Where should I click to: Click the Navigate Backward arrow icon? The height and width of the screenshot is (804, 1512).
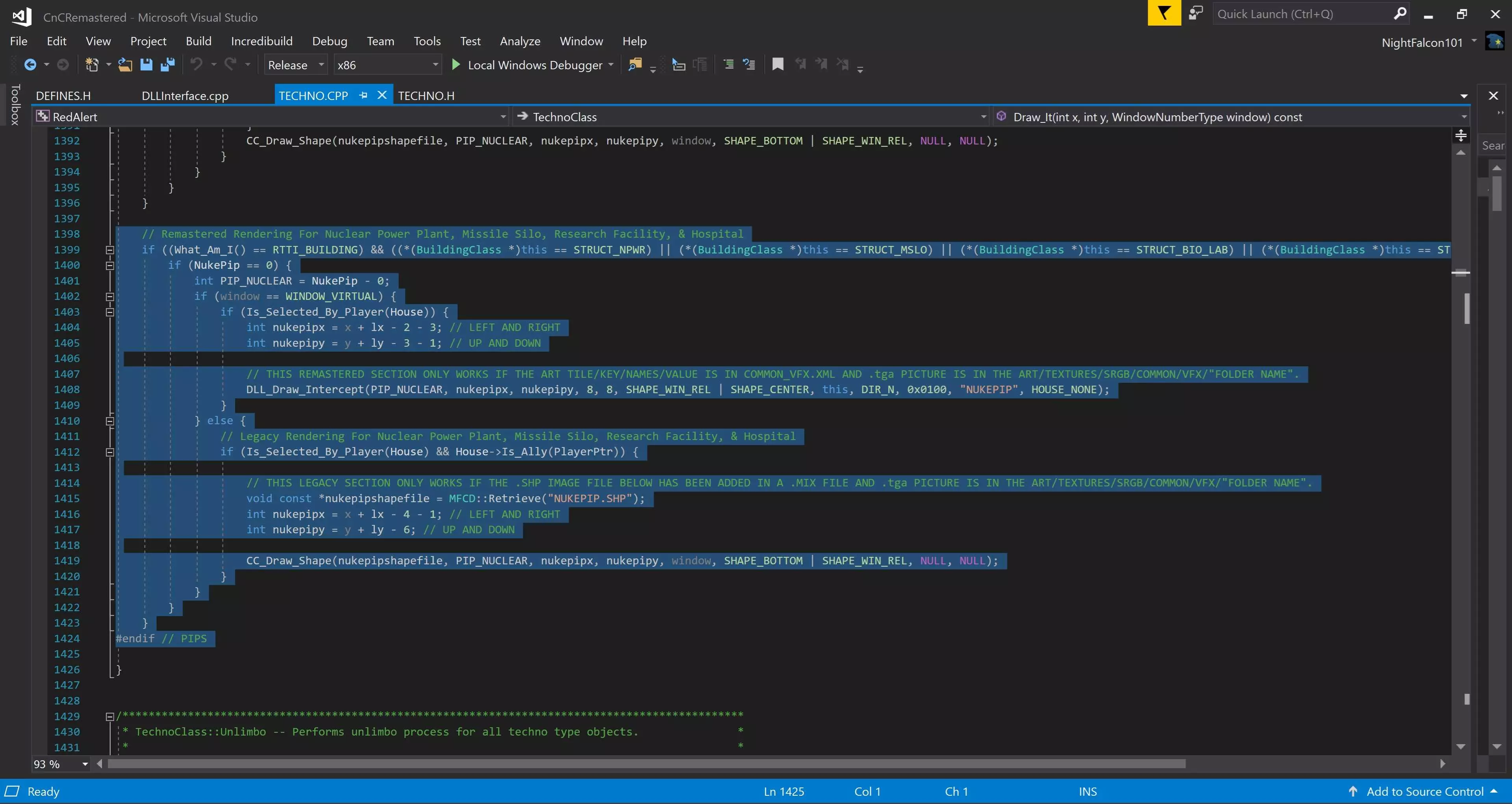click(30, 65)
